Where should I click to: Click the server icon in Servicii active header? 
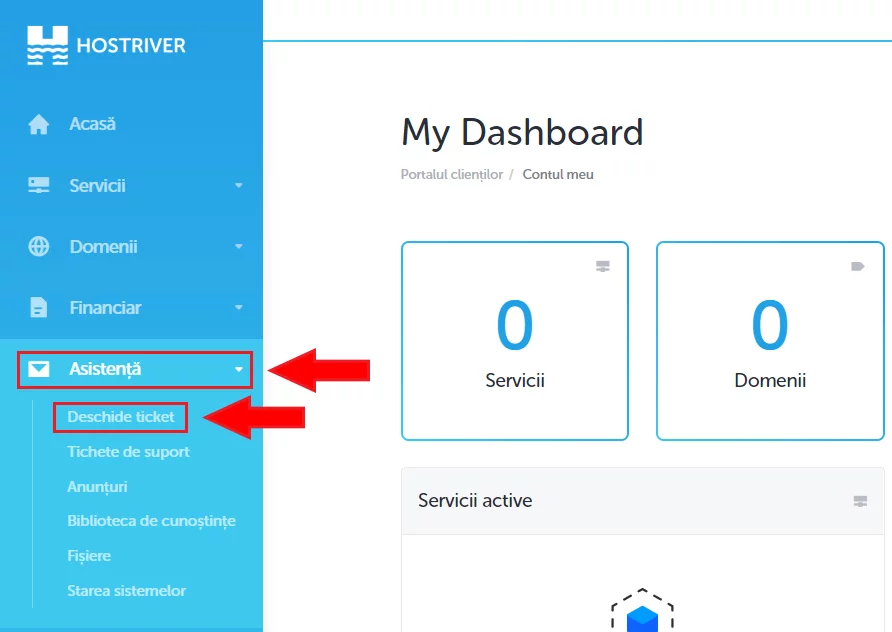860,501
